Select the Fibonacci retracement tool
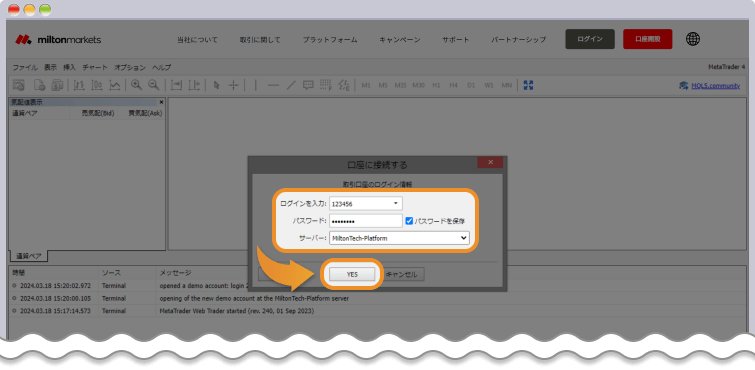The width and height of the screenshot is (755, 370). (326, 85)
